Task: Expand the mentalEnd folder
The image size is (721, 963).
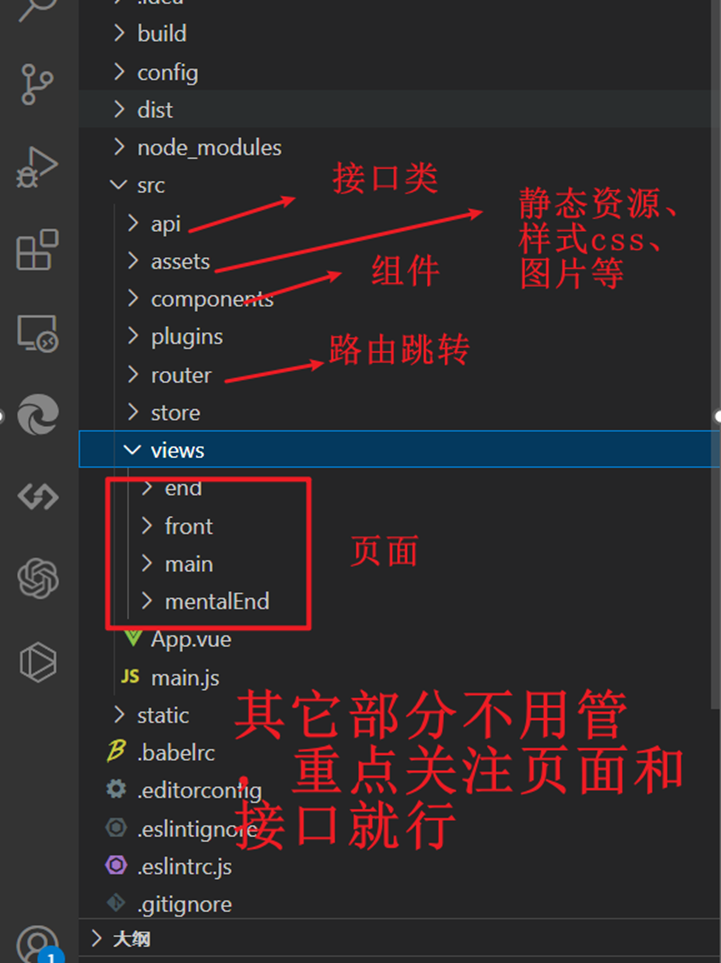Action: point(399,601)
